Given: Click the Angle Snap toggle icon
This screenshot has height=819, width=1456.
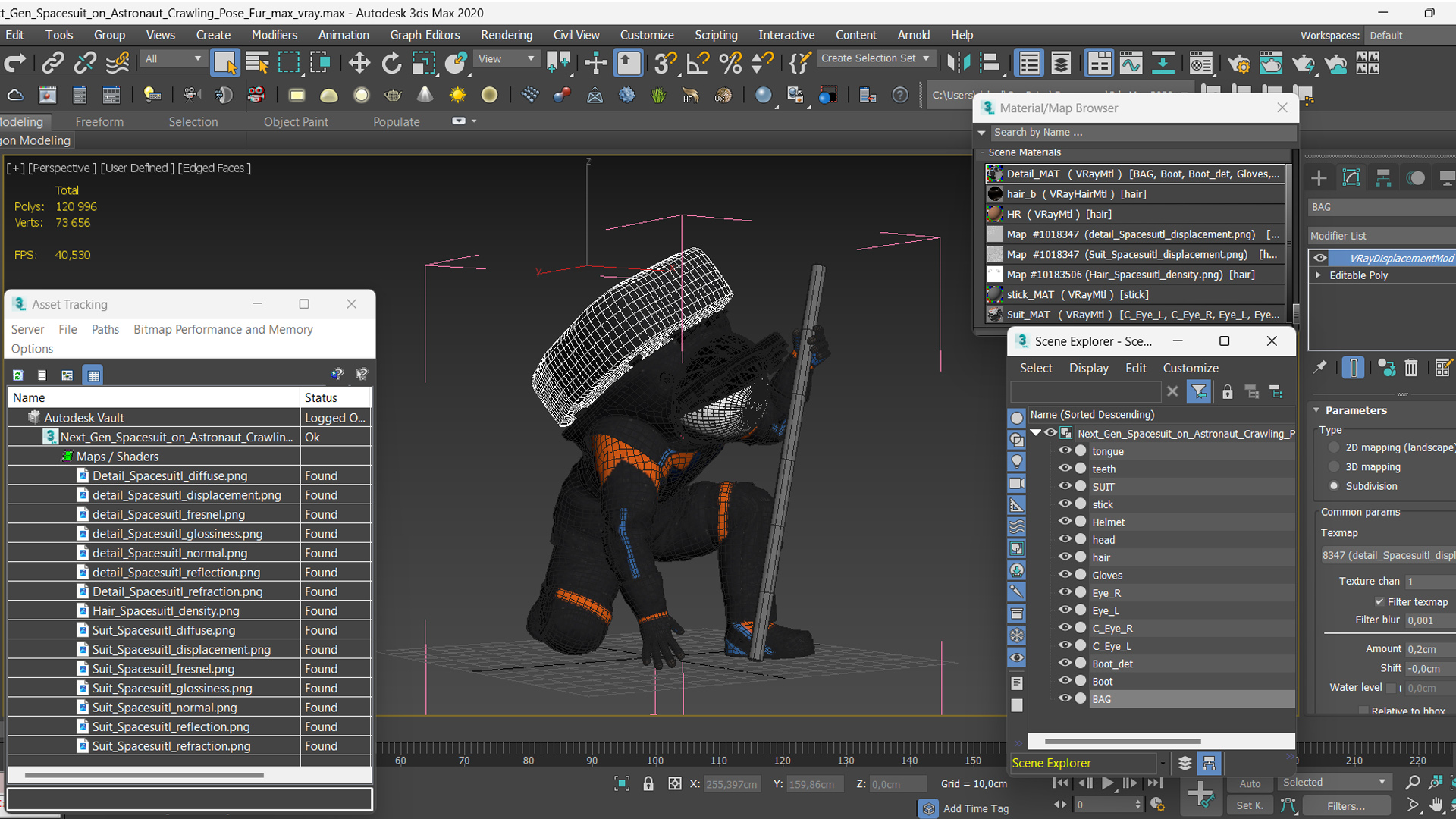Looking at the screenshot, I should click(x=697, y=63).
